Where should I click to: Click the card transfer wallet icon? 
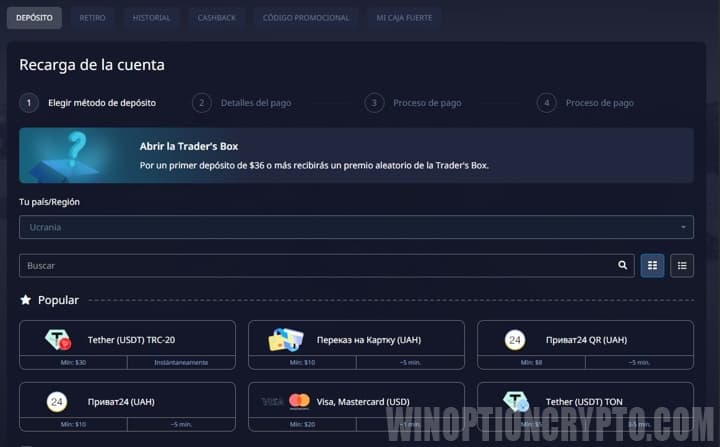[286, 339]
